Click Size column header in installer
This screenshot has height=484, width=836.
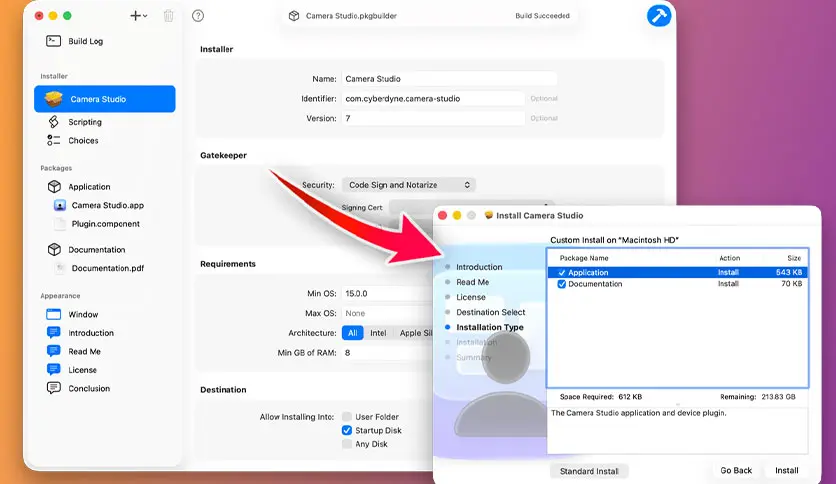click(x=794, y=258)
